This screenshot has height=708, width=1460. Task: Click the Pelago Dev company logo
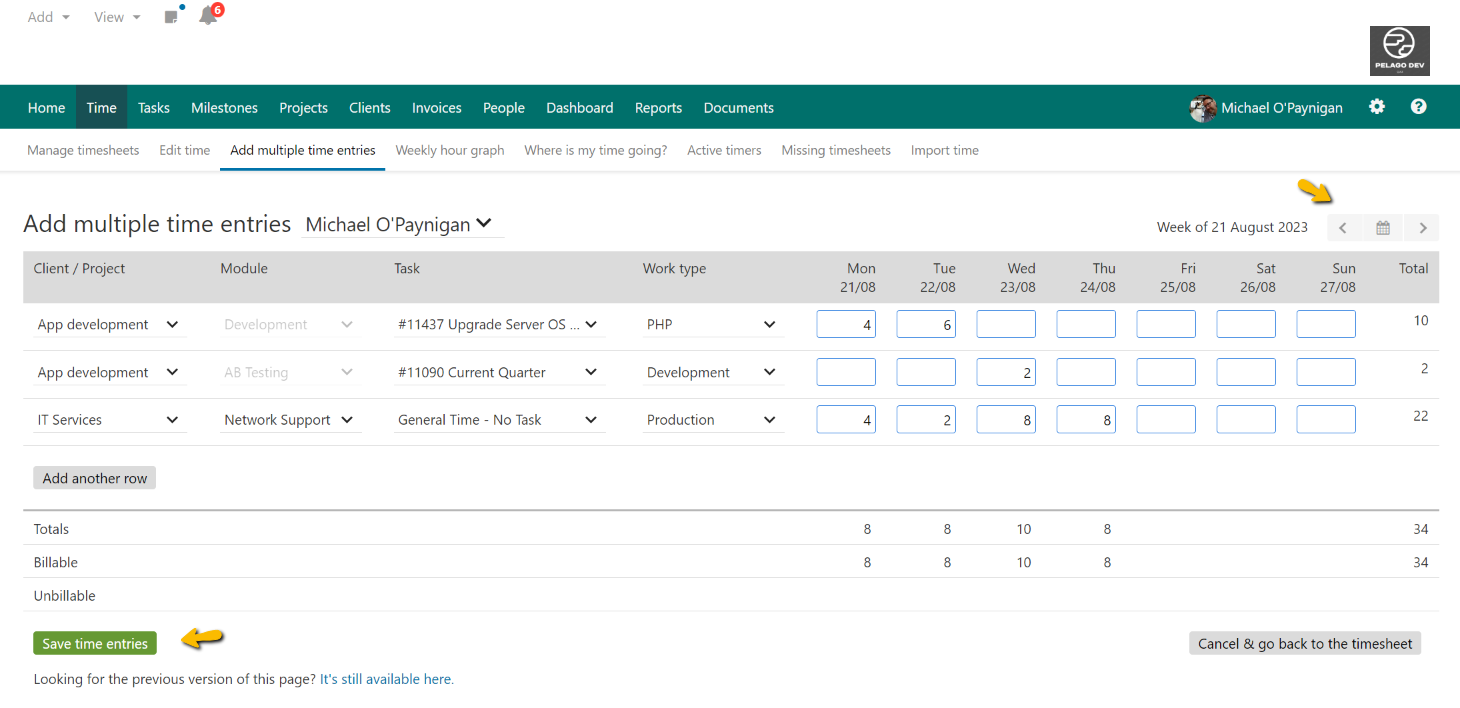pos(1399,50)
